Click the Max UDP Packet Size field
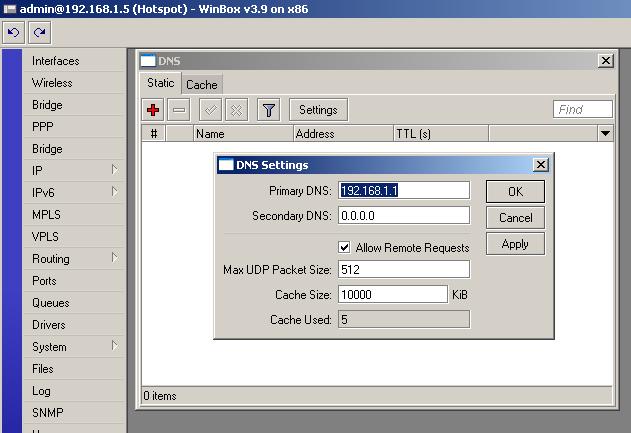 point(404,269)
